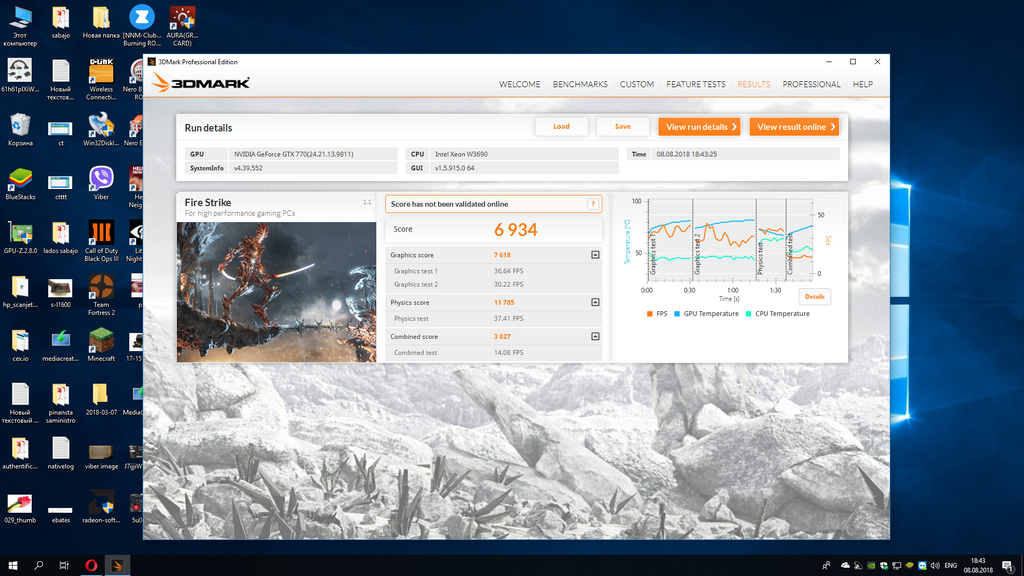
Task: Click the Graphics test 2 FPS value 30.22
Action: [508, 285]
